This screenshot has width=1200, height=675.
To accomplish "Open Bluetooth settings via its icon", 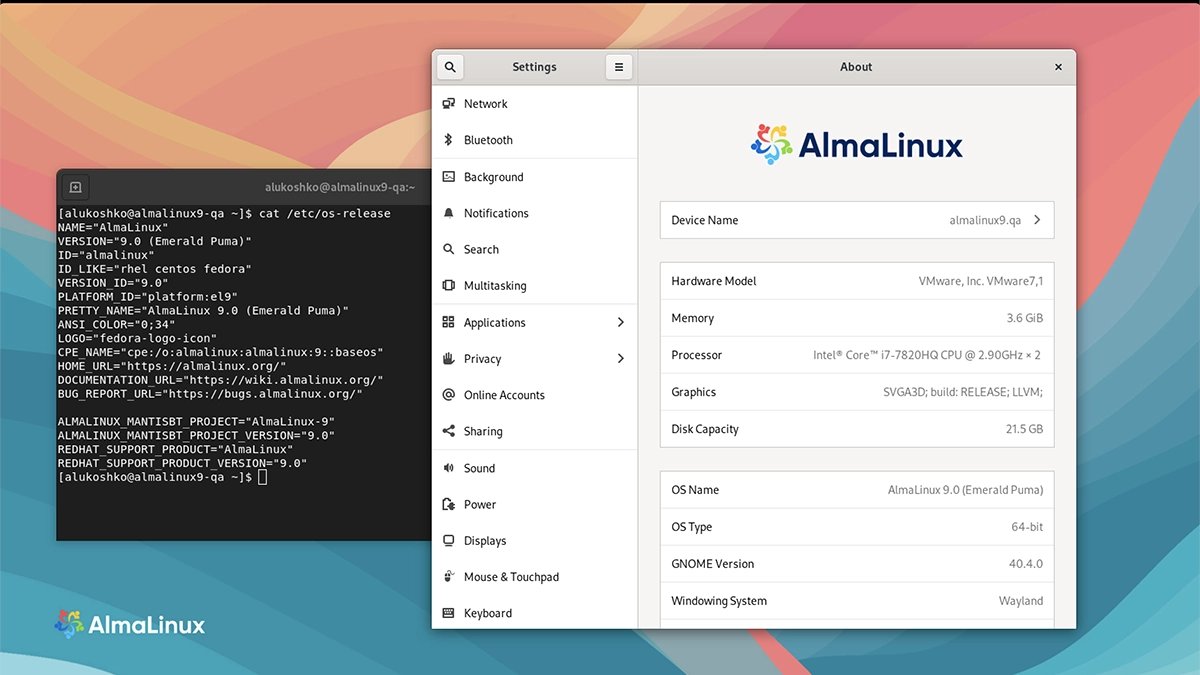I will (449, 140).
